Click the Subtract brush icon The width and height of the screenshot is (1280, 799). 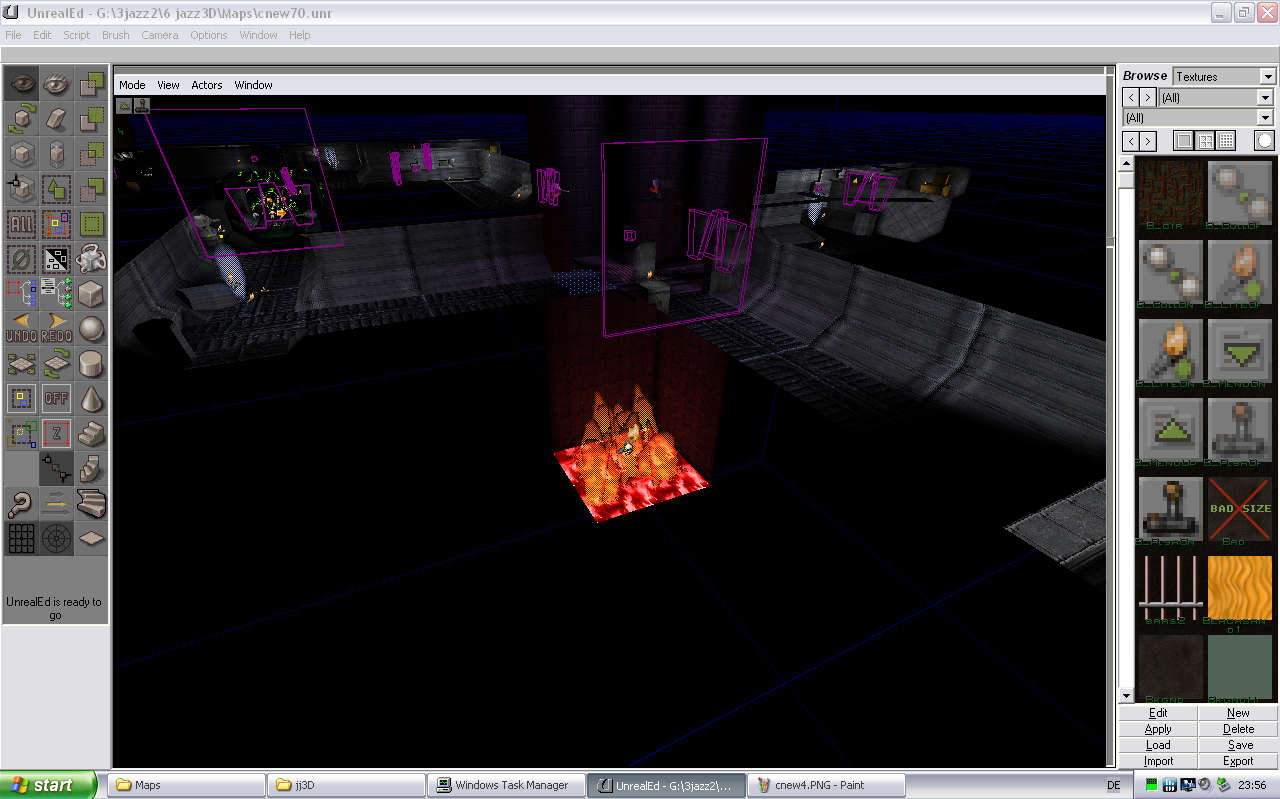pos(92,119)
